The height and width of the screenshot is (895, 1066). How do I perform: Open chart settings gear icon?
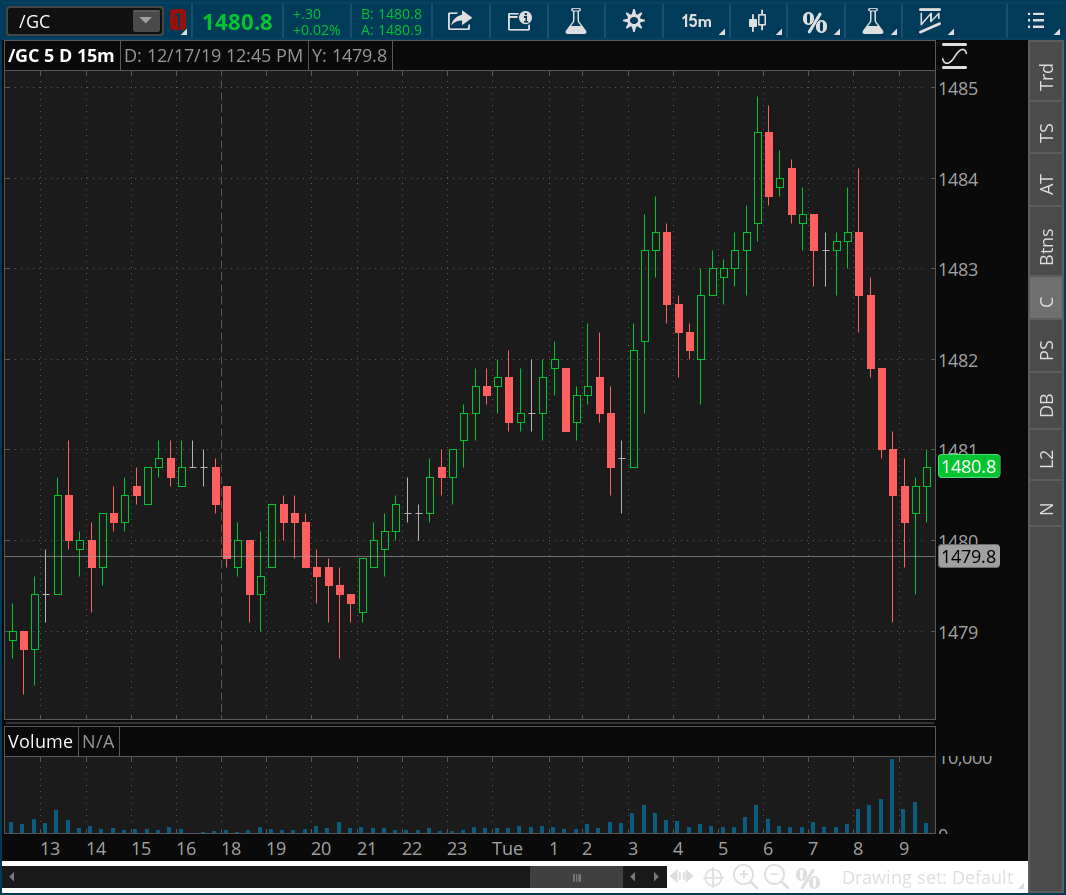(x=634, y=21)
